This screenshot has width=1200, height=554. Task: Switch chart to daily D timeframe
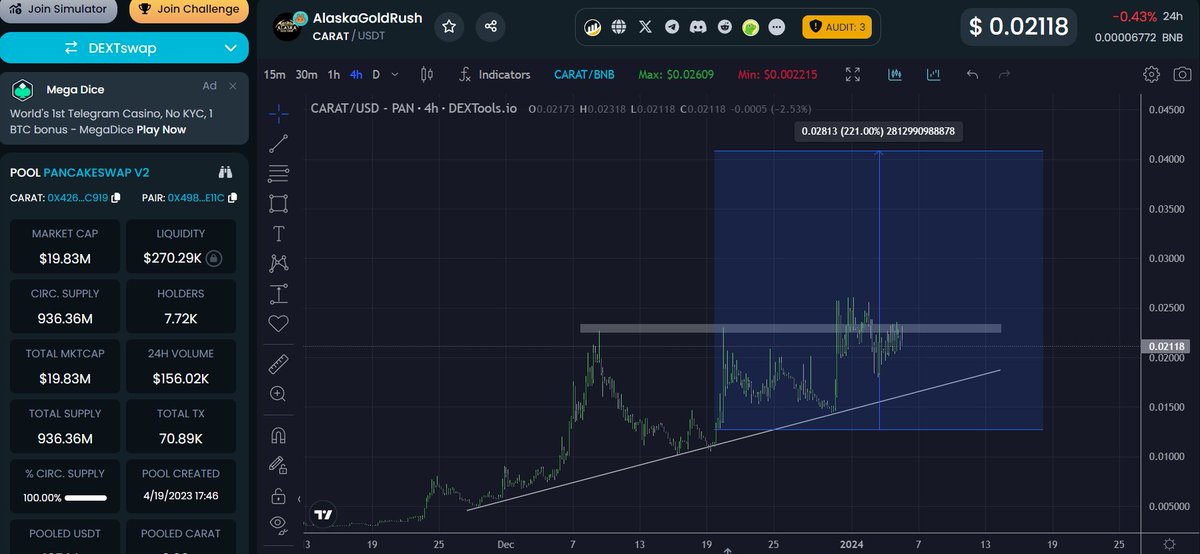click(377, 74)
